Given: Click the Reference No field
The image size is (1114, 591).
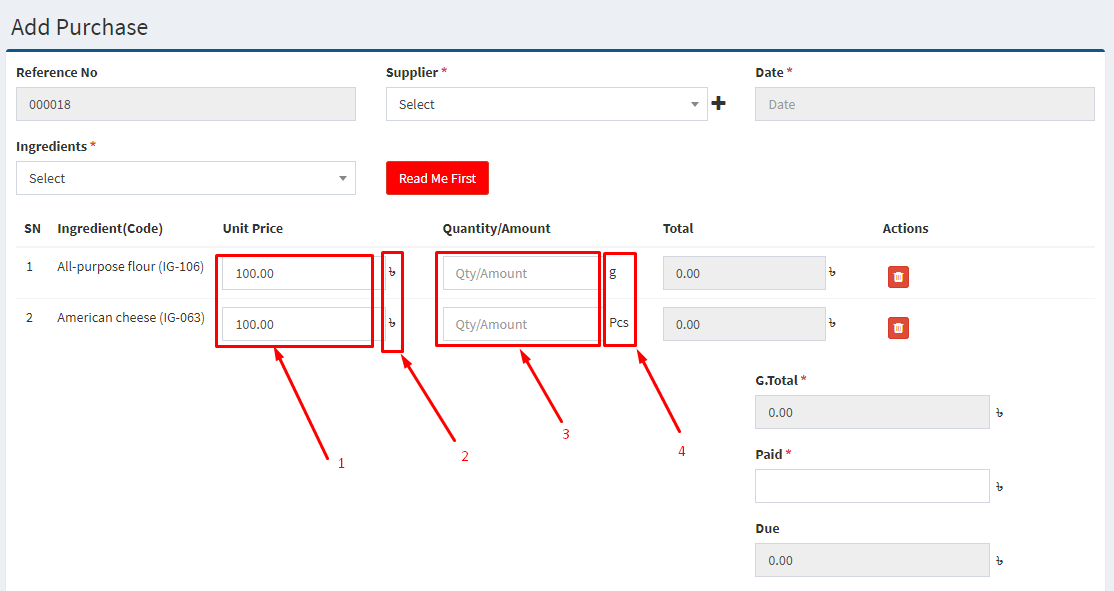Looking at the screenshot, I should pos(185,104).
